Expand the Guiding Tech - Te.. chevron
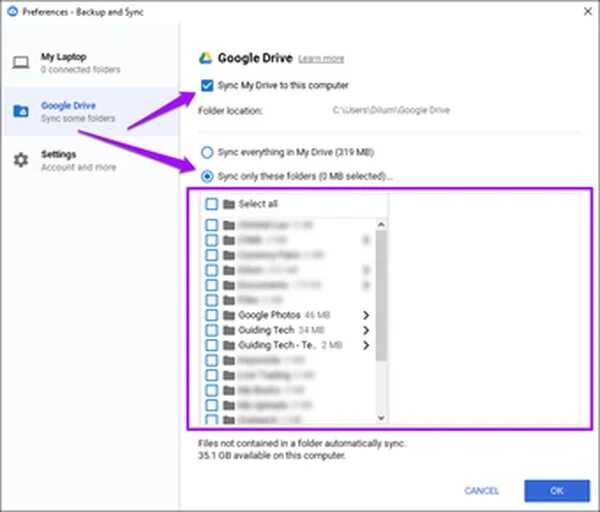The width and height of the screenshot is (600, 512). [x=366, y=345]
